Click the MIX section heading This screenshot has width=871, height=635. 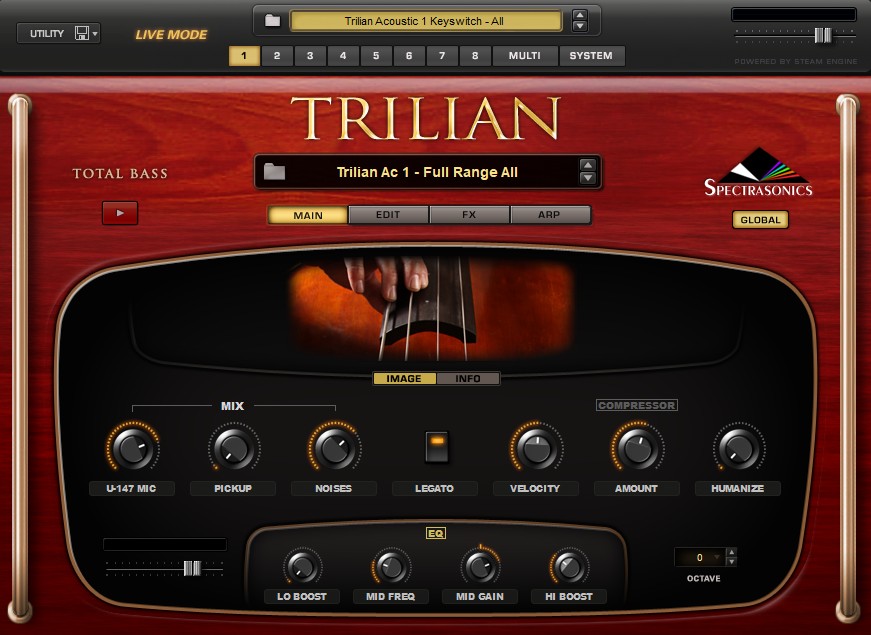click(x=232, y=406)
